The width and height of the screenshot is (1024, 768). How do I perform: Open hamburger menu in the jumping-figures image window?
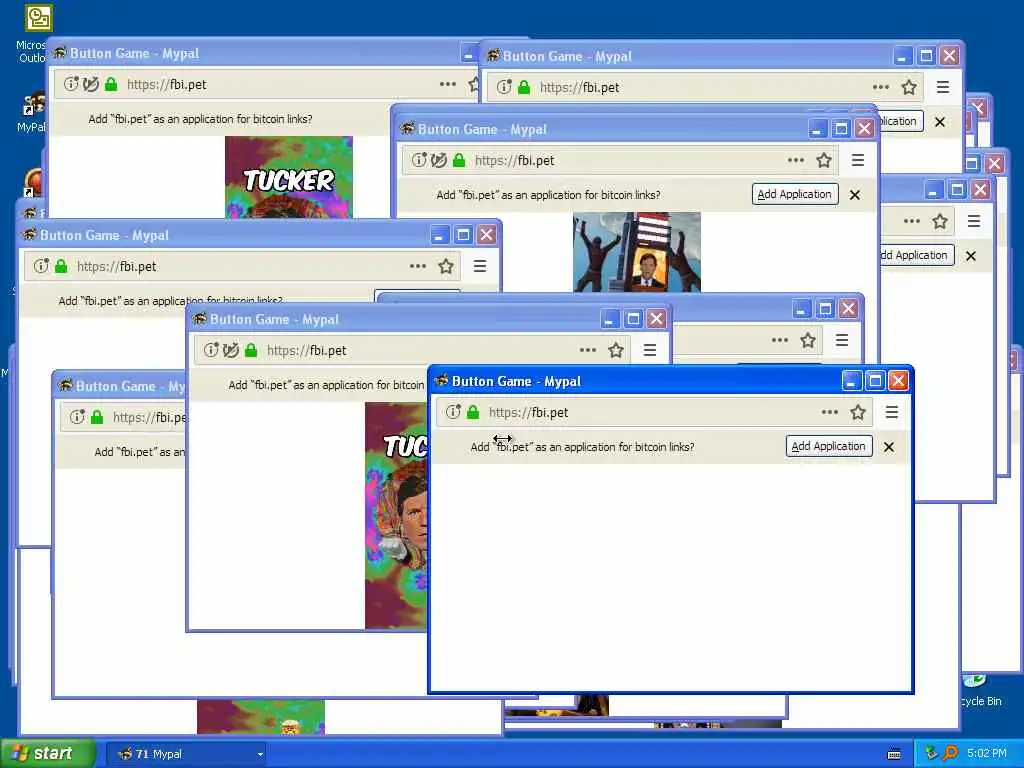(x=857, y=160)
